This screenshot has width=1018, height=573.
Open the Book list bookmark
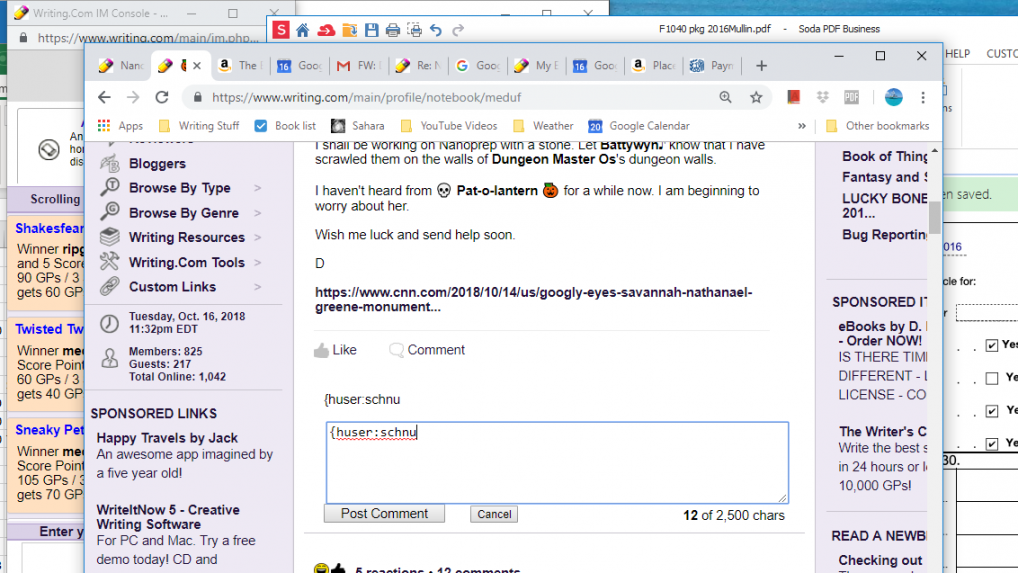(x=285, y=126)
